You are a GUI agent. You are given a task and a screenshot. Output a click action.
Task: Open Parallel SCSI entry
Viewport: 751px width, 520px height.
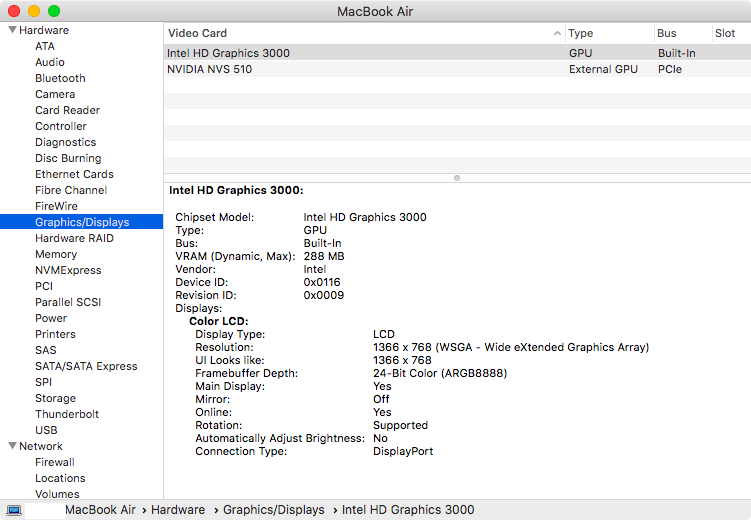(x=68, y=302)
